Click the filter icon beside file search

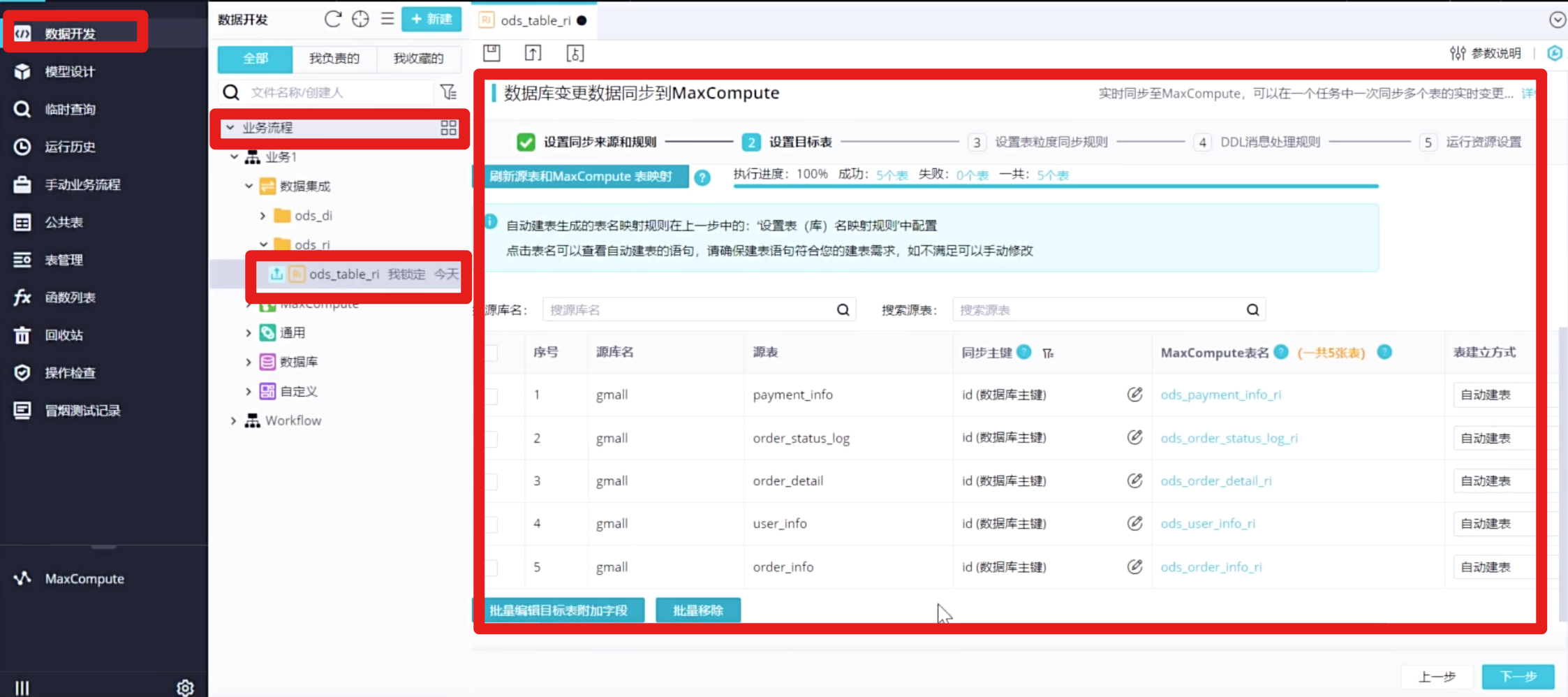[x=448, y=92]
